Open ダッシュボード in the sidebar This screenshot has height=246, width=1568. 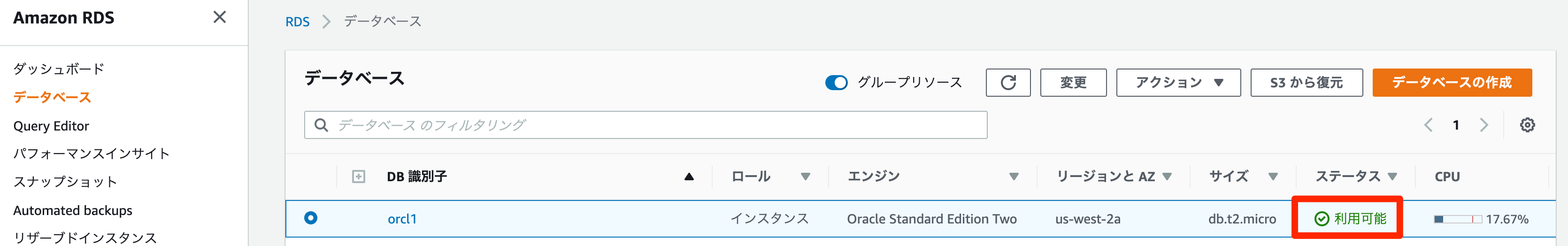pos(58,69)
